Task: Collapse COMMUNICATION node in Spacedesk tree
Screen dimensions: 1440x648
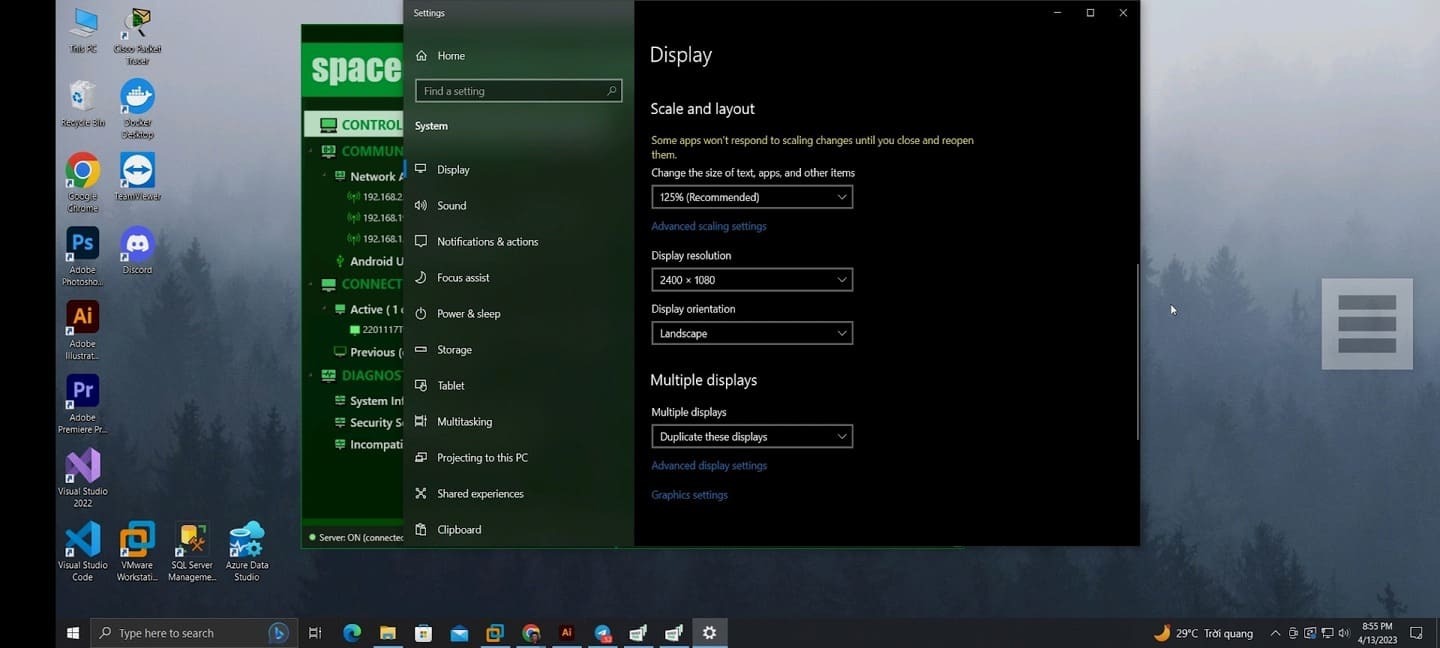Action: 311,151
